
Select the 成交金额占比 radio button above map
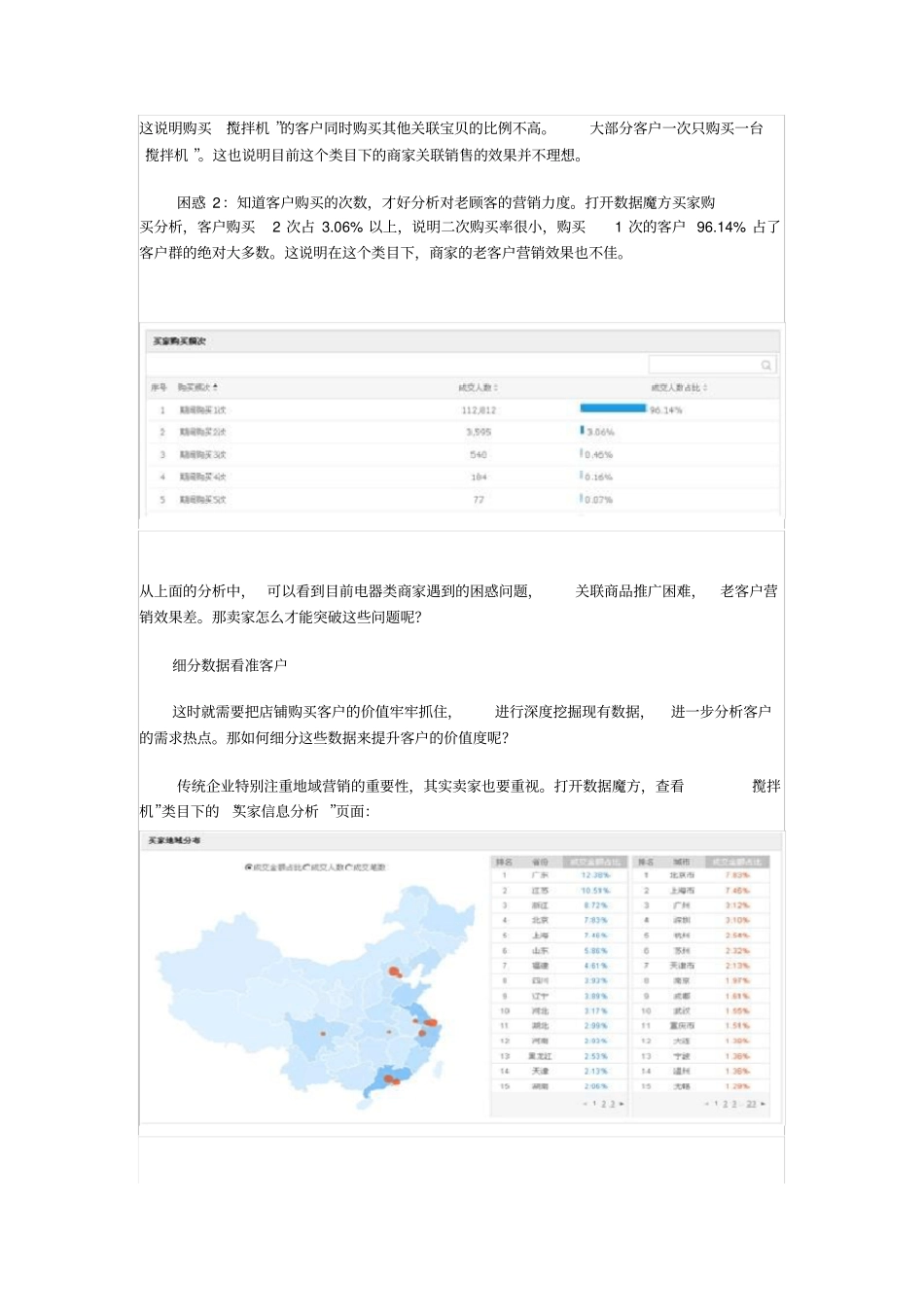tap(248, 866)
